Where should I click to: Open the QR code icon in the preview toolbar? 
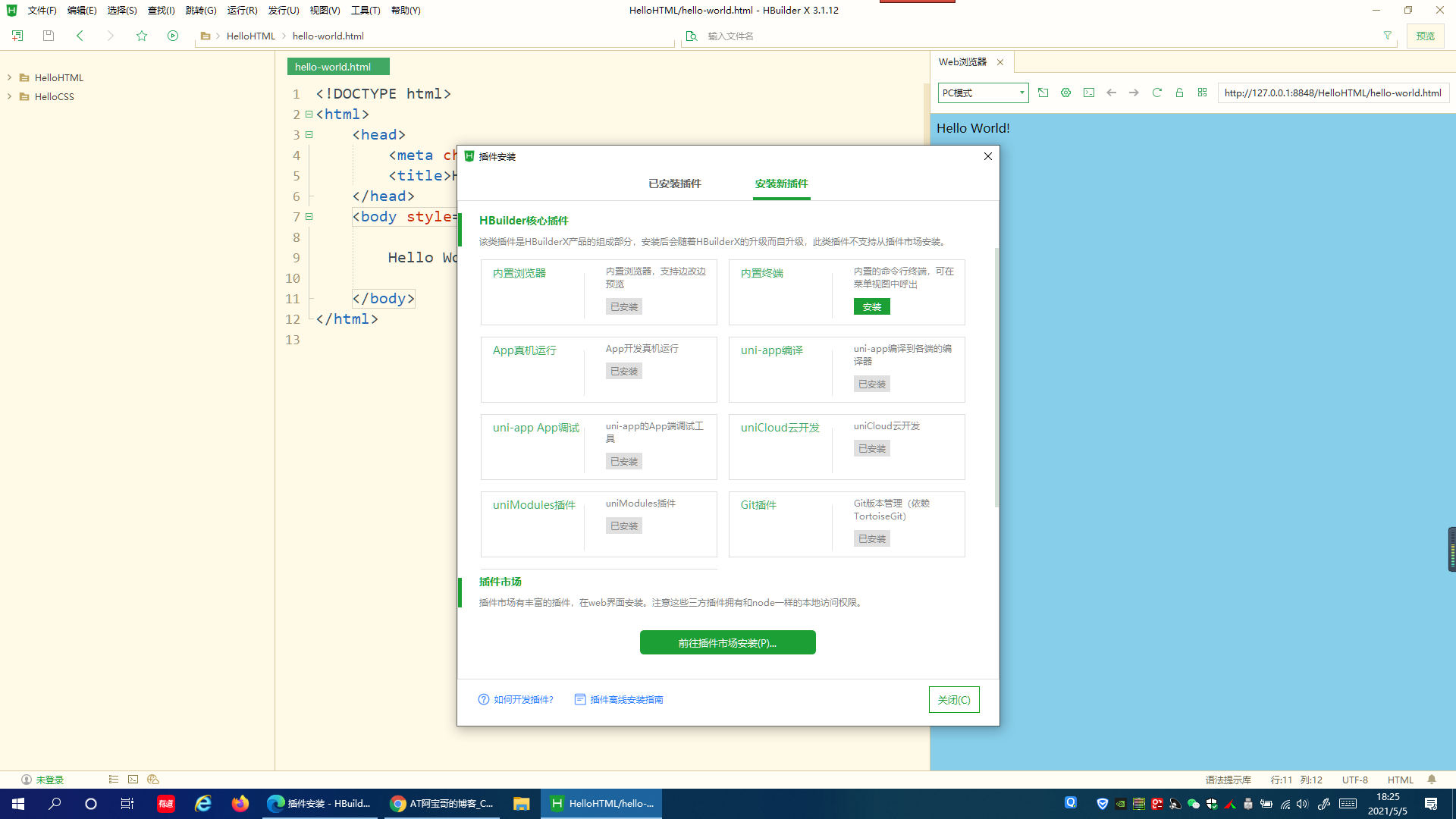(1202, 93)
